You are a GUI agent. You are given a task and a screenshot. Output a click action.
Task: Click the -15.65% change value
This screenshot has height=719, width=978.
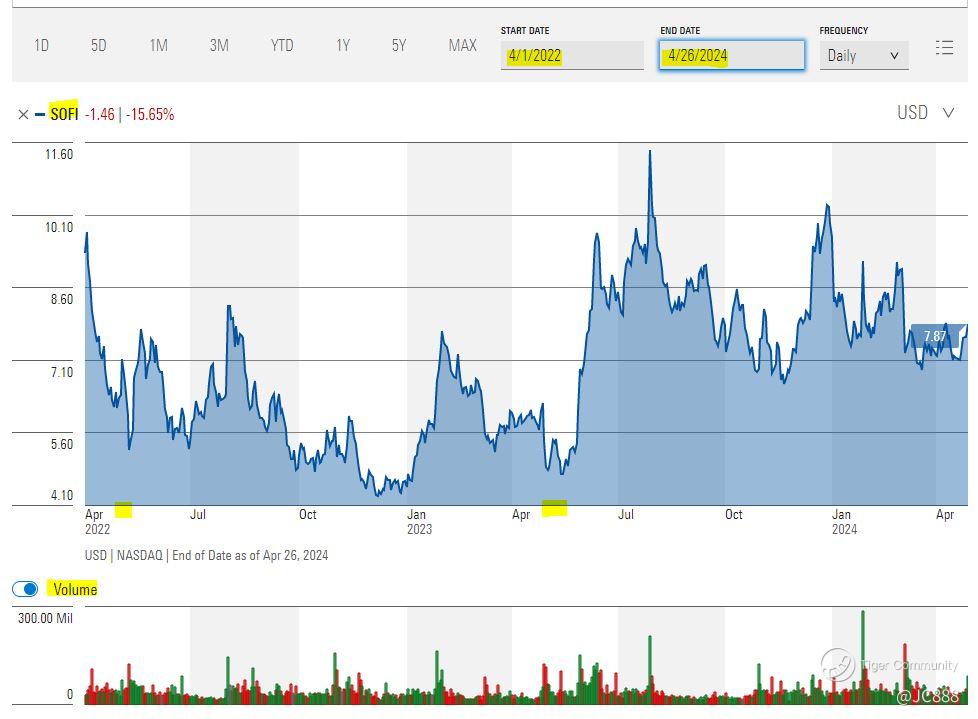(x=150, y=115)
